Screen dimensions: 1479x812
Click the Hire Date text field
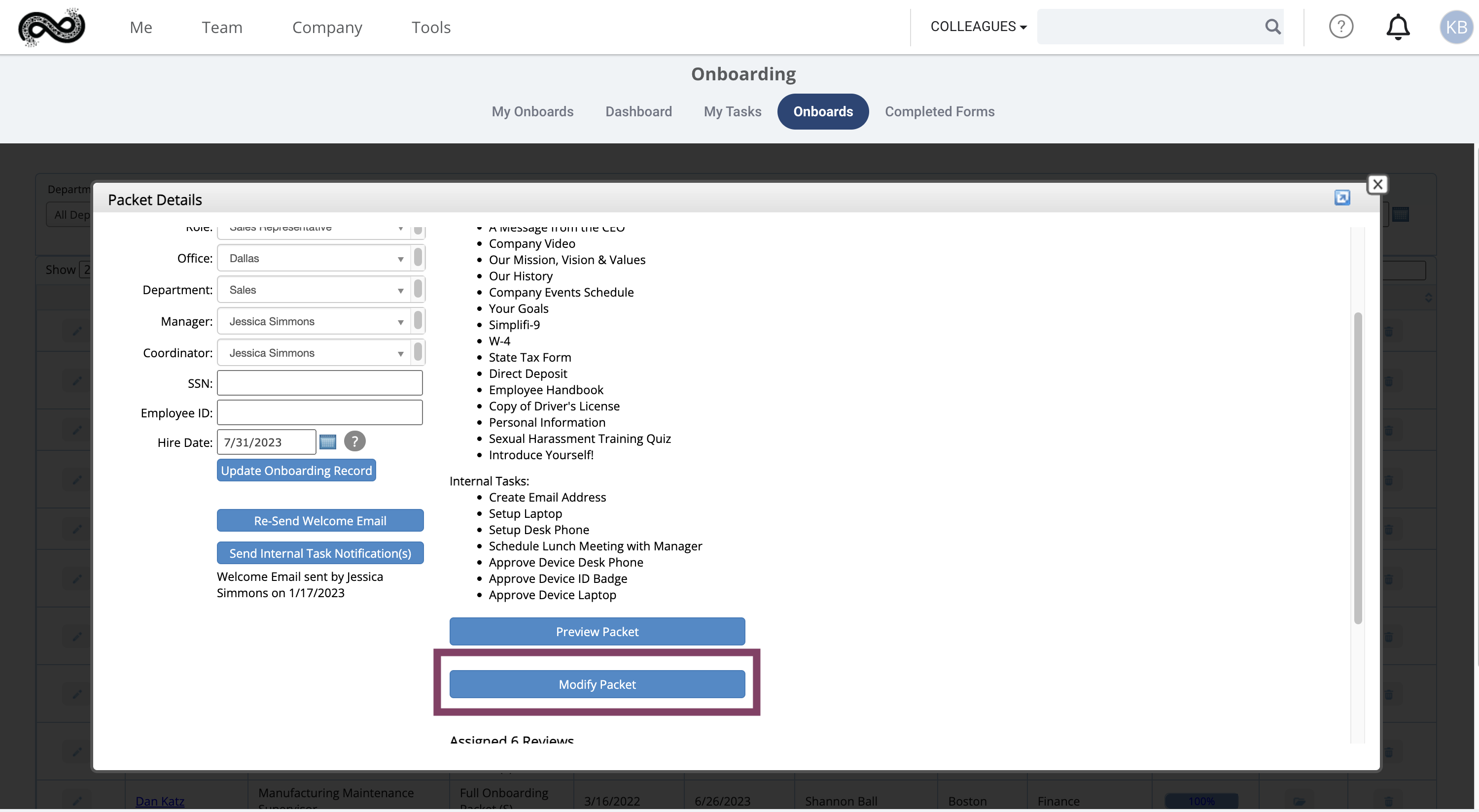coord(266,442)
